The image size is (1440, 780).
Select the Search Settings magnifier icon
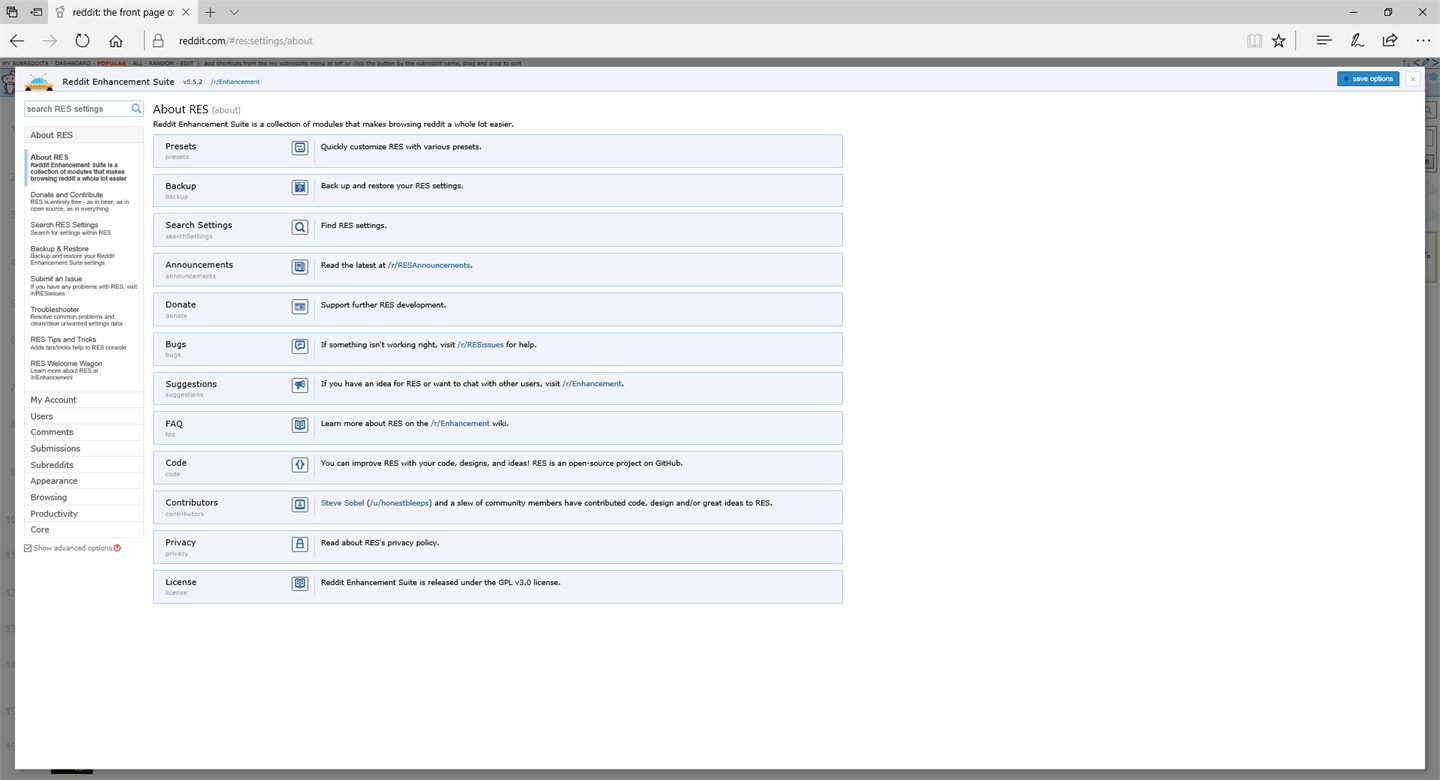pos(299,227)
